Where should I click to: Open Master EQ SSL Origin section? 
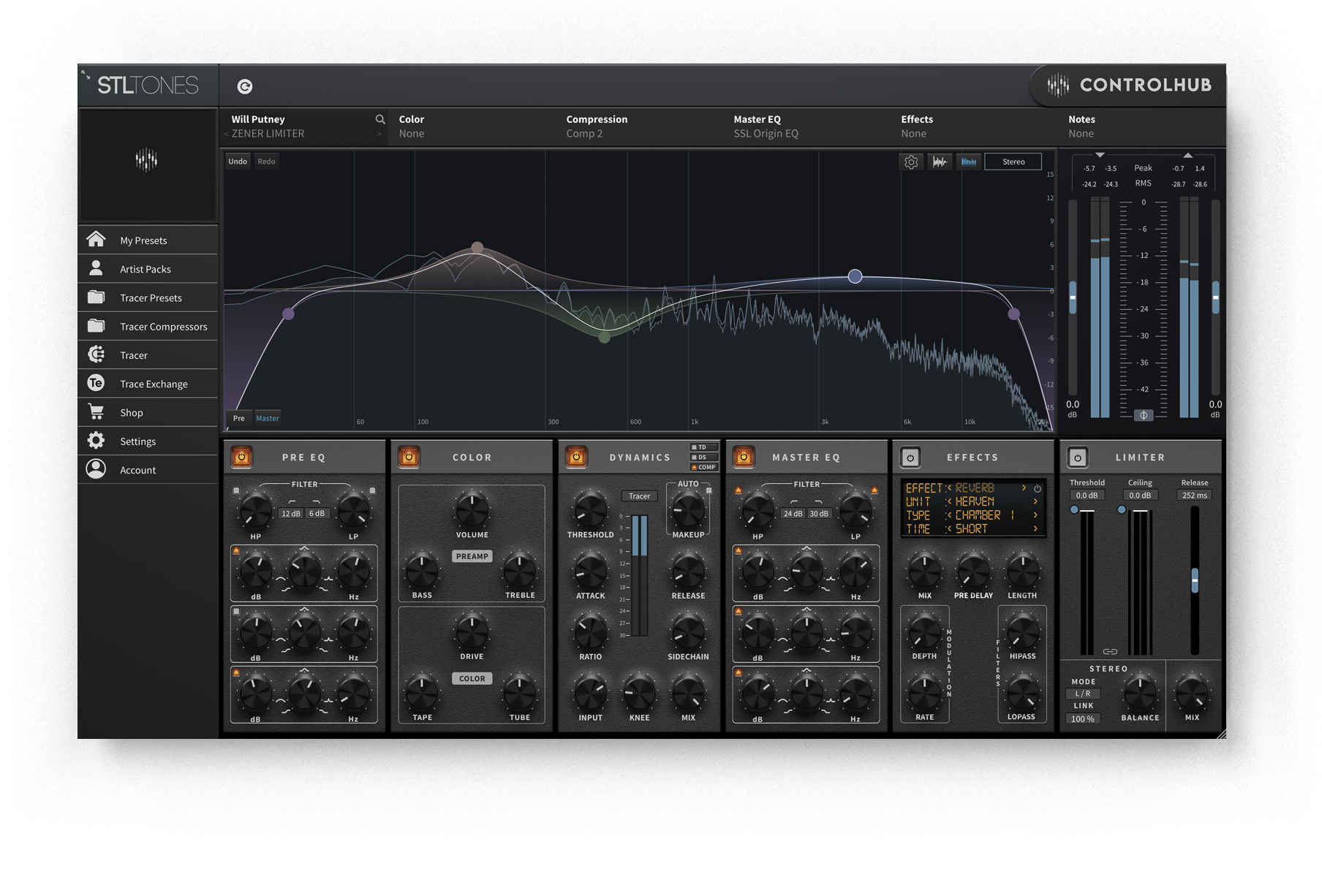point(807,126)
